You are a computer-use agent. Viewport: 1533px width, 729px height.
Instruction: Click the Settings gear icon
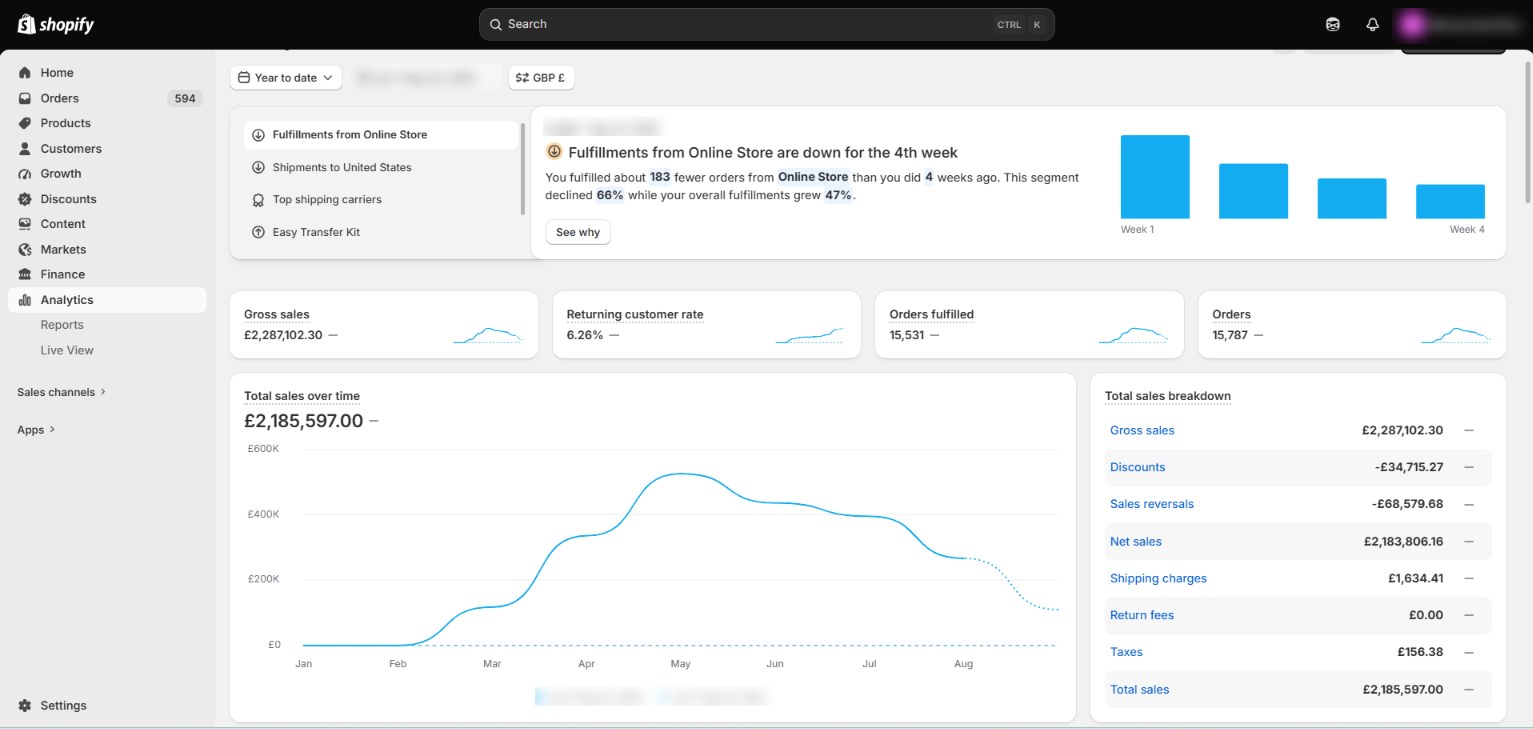click(x=25, y=705)
